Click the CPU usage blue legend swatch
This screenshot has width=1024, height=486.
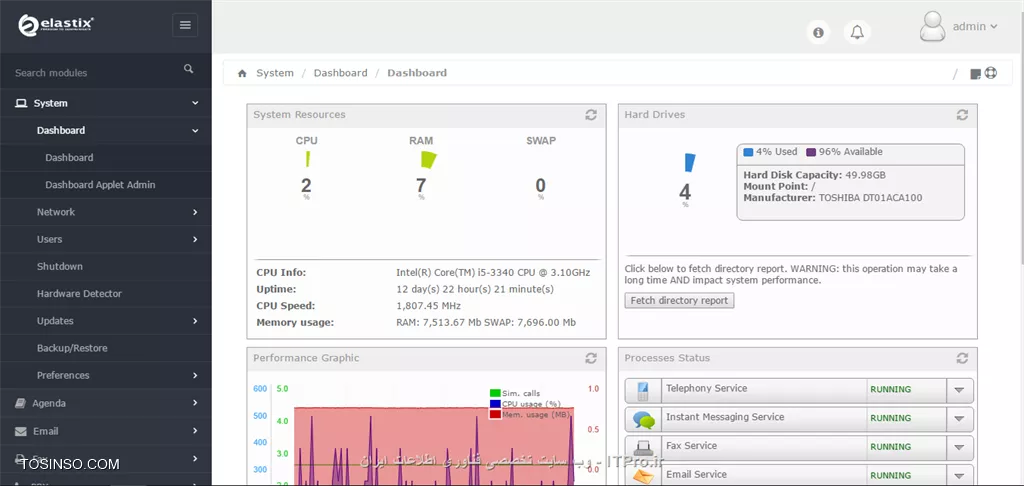(495, 404)
